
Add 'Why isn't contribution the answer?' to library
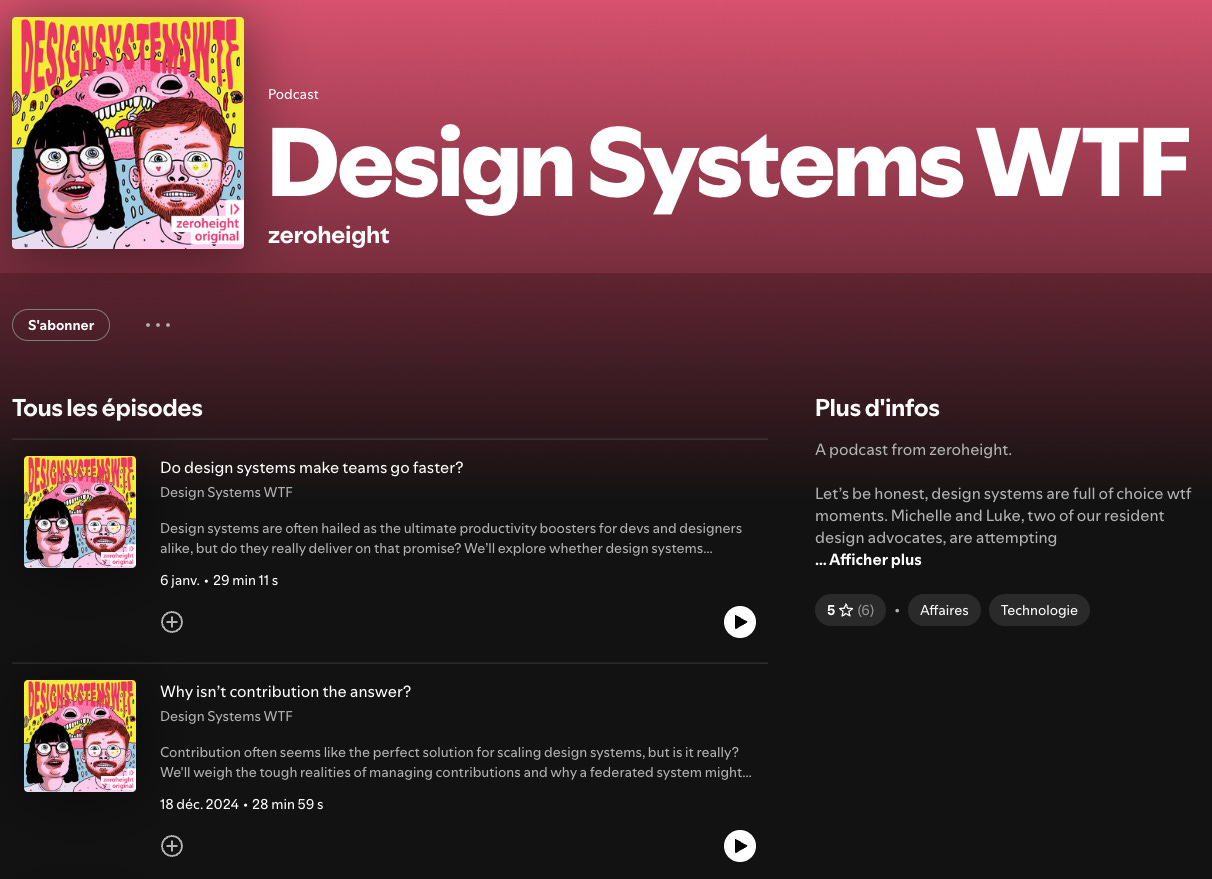click(x=172, y=846)
